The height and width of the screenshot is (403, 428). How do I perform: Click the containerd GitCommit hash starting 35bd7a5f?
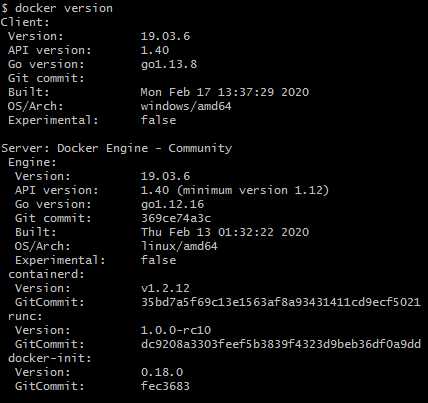tap(281, 302)
